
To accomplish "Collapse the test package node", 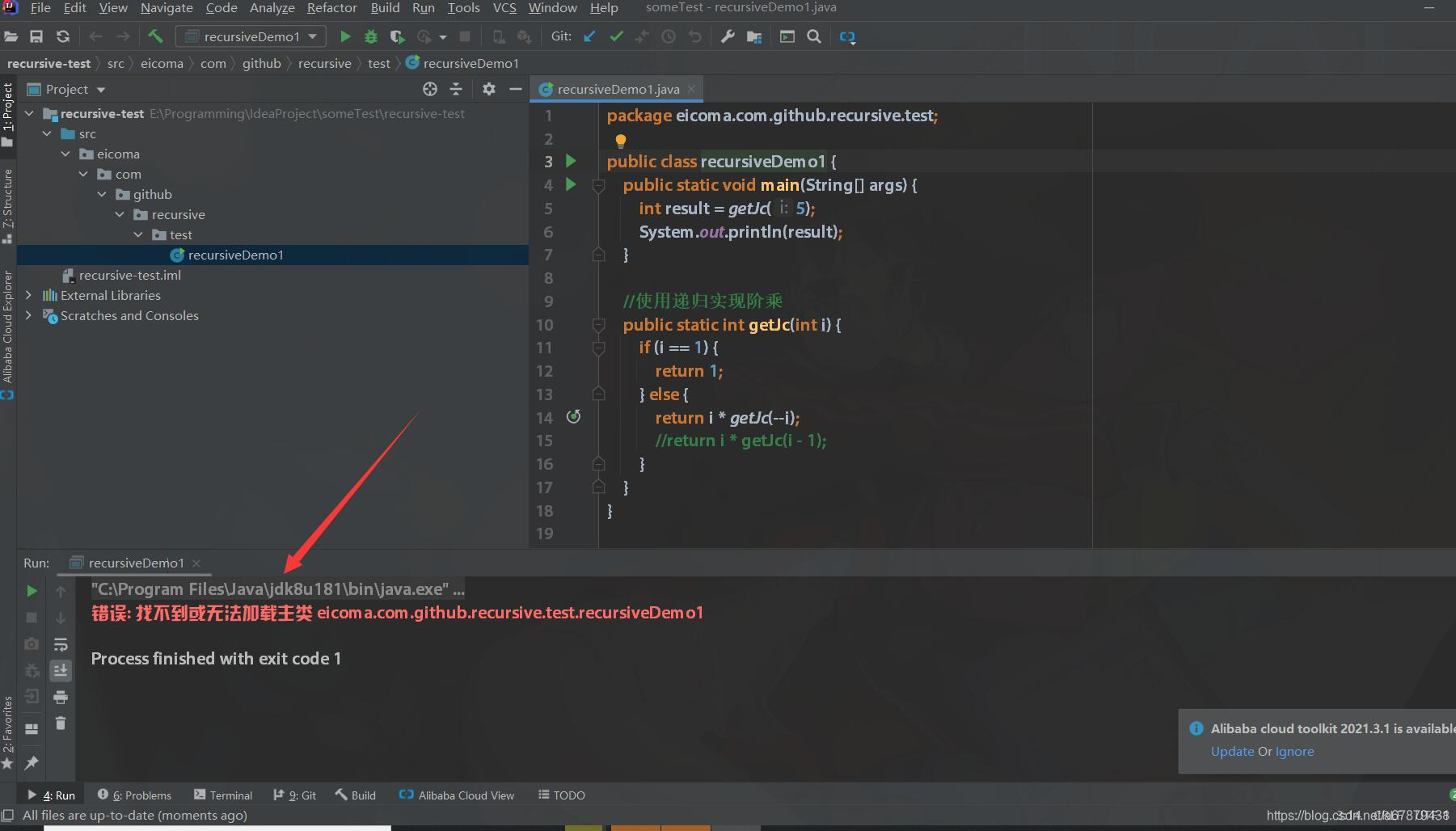I will (138, 234).
